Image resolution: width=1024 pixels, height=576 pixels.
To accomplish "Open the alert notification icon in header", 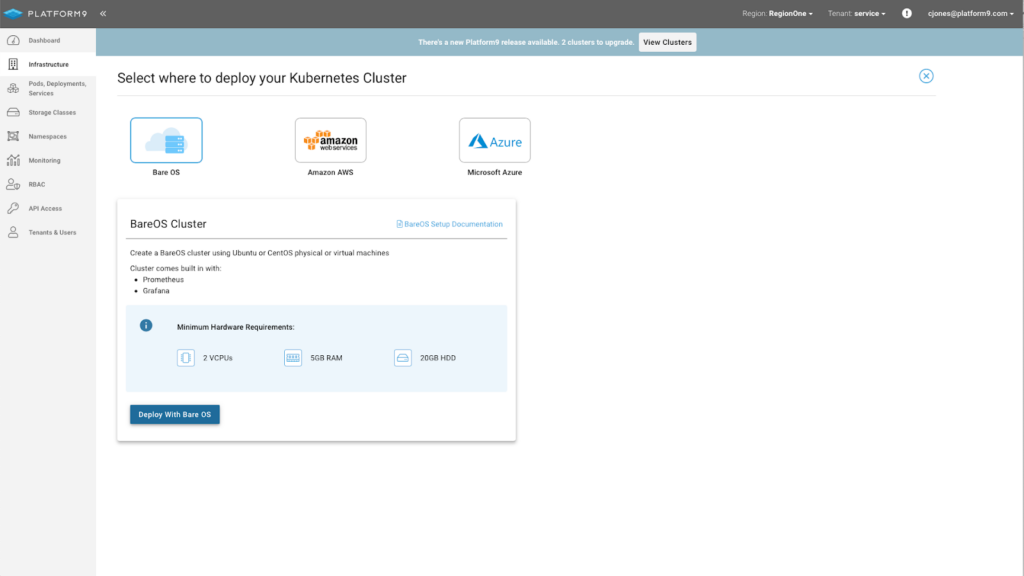I will coord(906,13).
